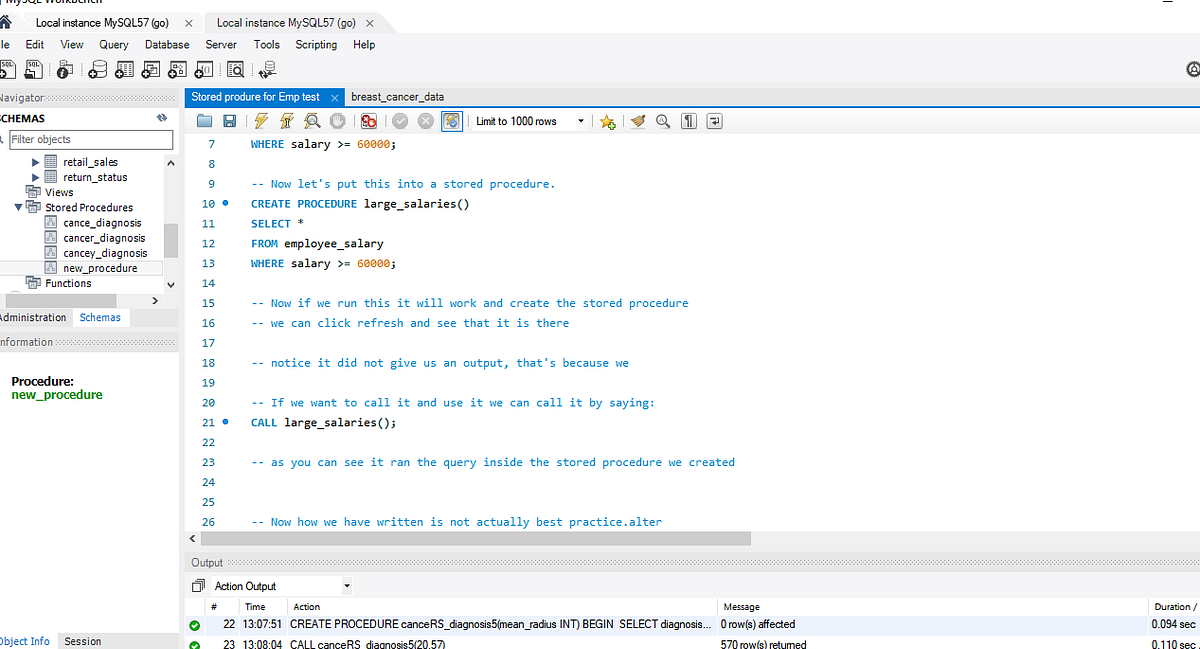Click the schema tree scroll-up arrow
Image resolution: width=1200 pixels, height=649 pixels.
tap(170, 163)
